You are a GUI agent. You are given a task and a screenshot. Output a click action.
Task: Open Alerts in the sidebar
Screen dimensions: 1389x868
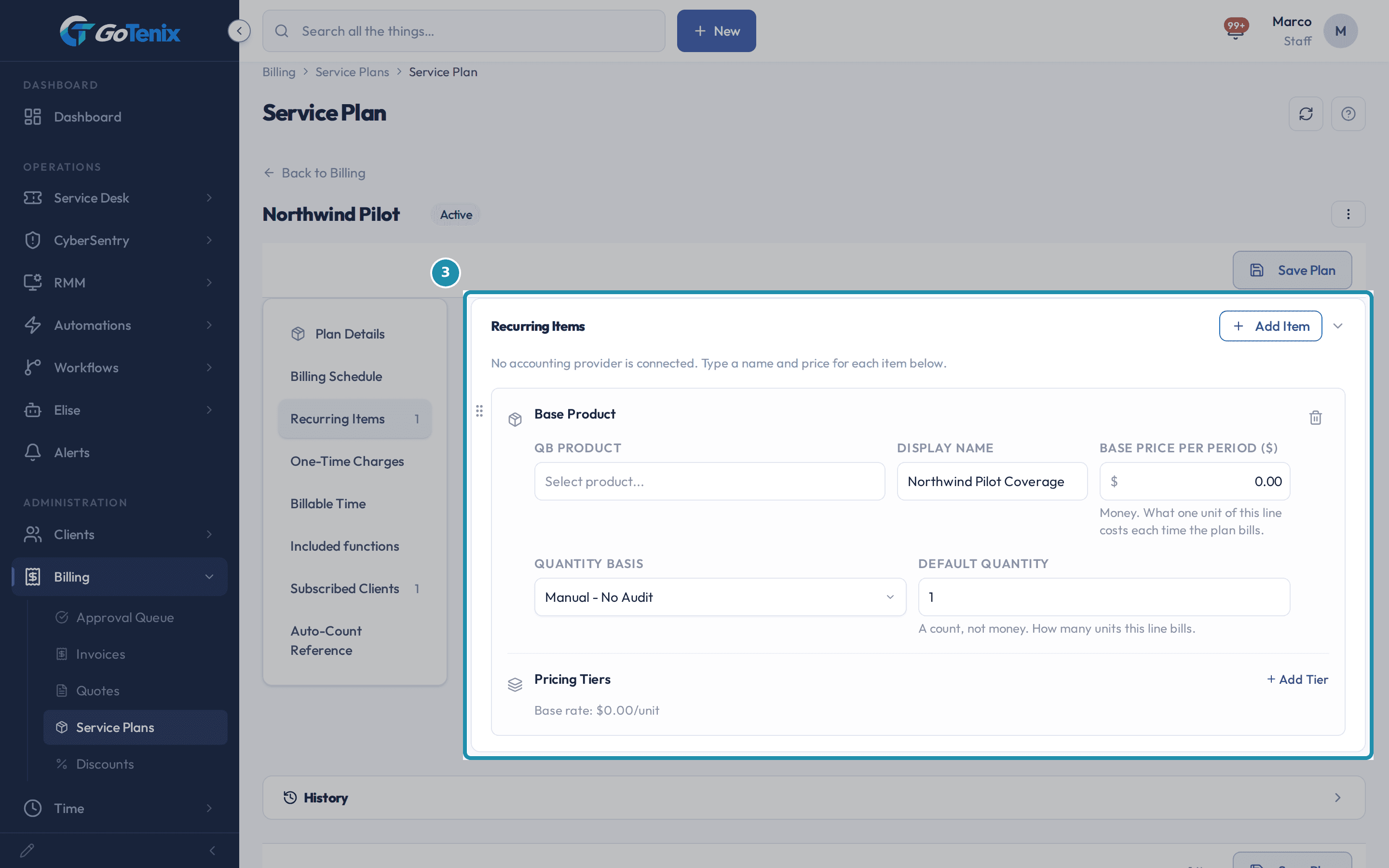120,452
